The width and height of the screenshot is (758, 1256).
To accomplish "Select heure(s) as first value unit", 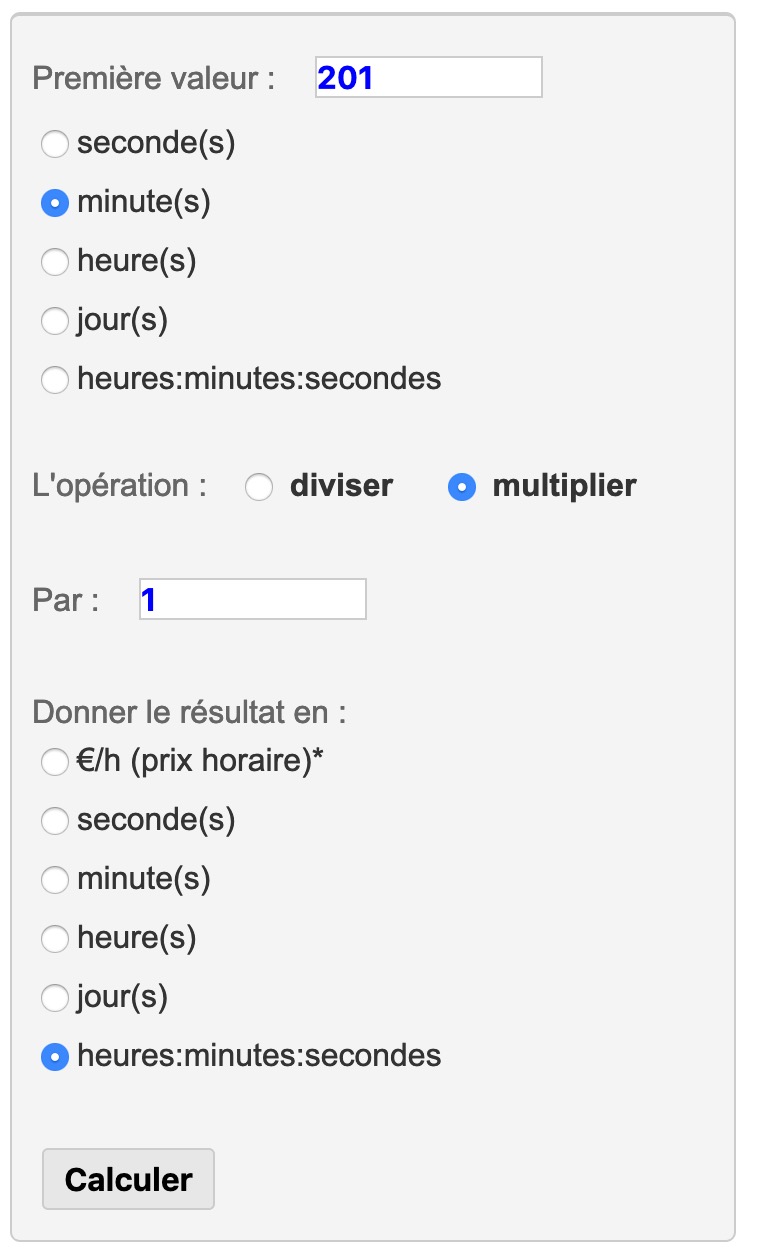I will point(55,263).
